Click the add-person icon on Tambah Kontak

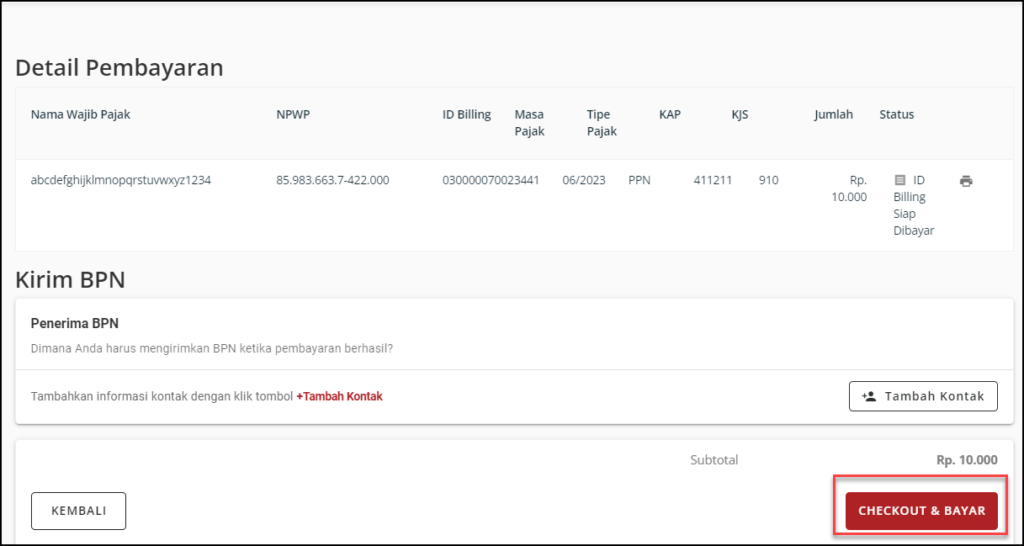pos(869,396)
